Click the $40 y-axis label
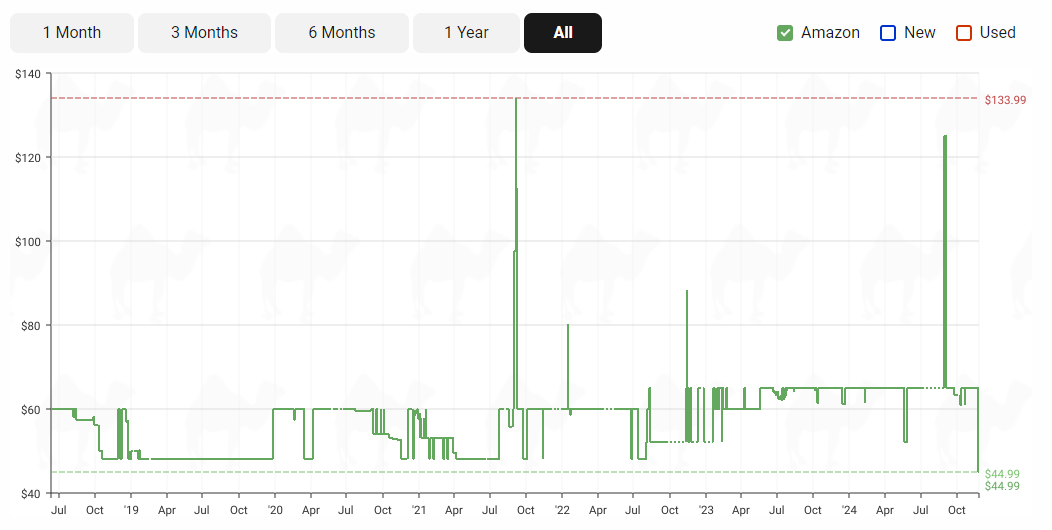The image size is (1052, 530). point(30,494)
